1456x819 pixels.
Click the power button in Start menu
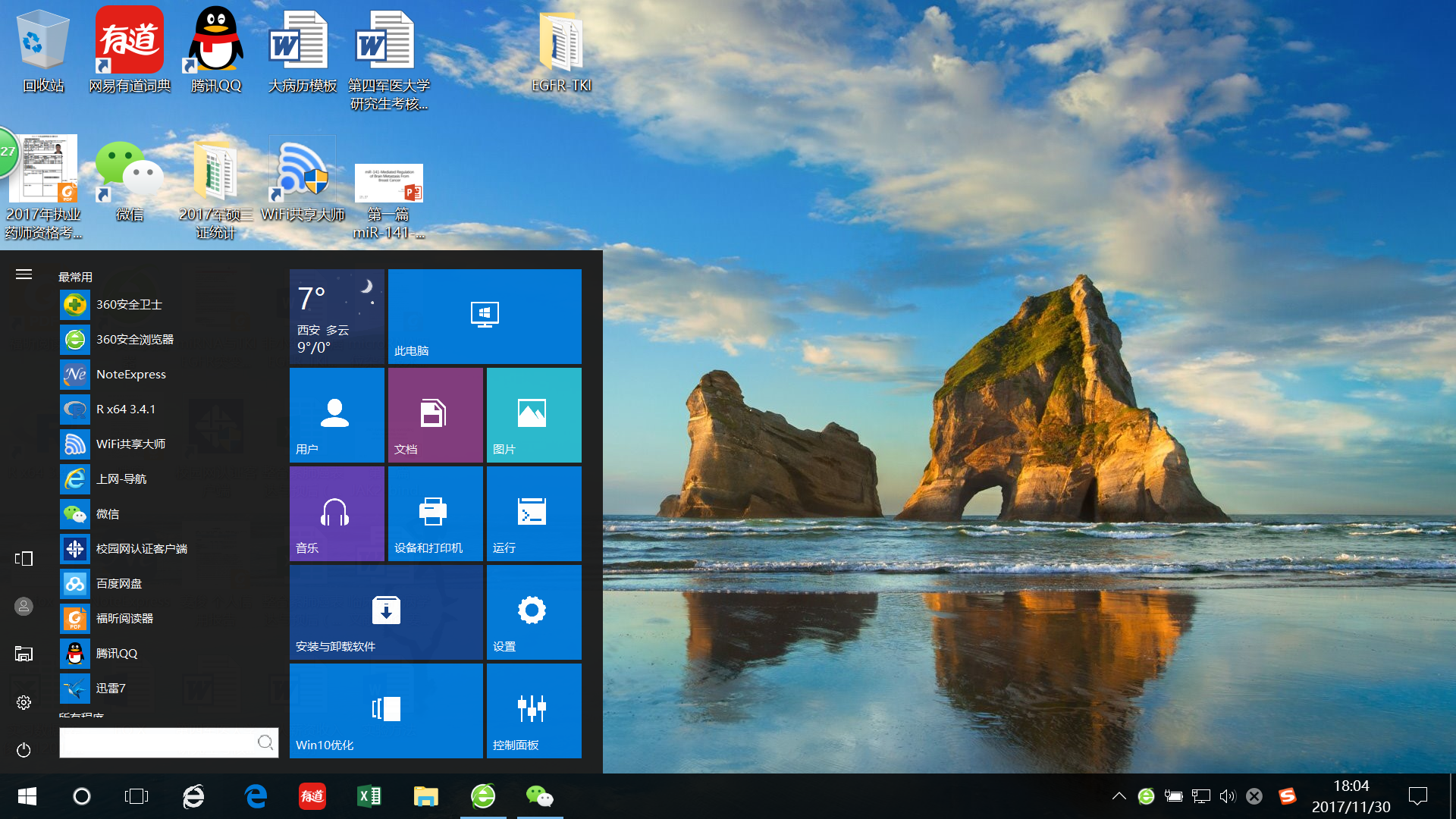24,750
